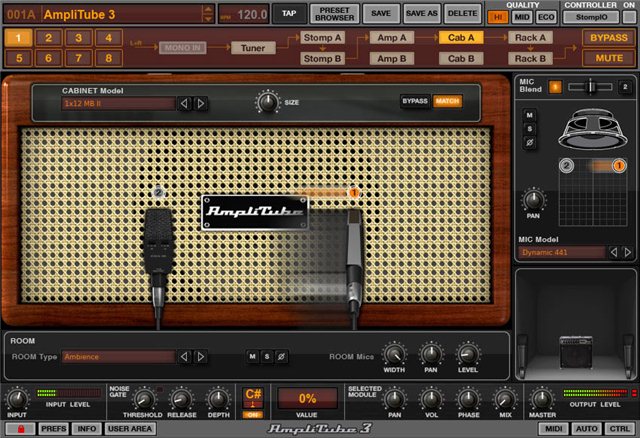Solo the room mics with S button
The image size is (640, 438).
click(x=267, y=357)
